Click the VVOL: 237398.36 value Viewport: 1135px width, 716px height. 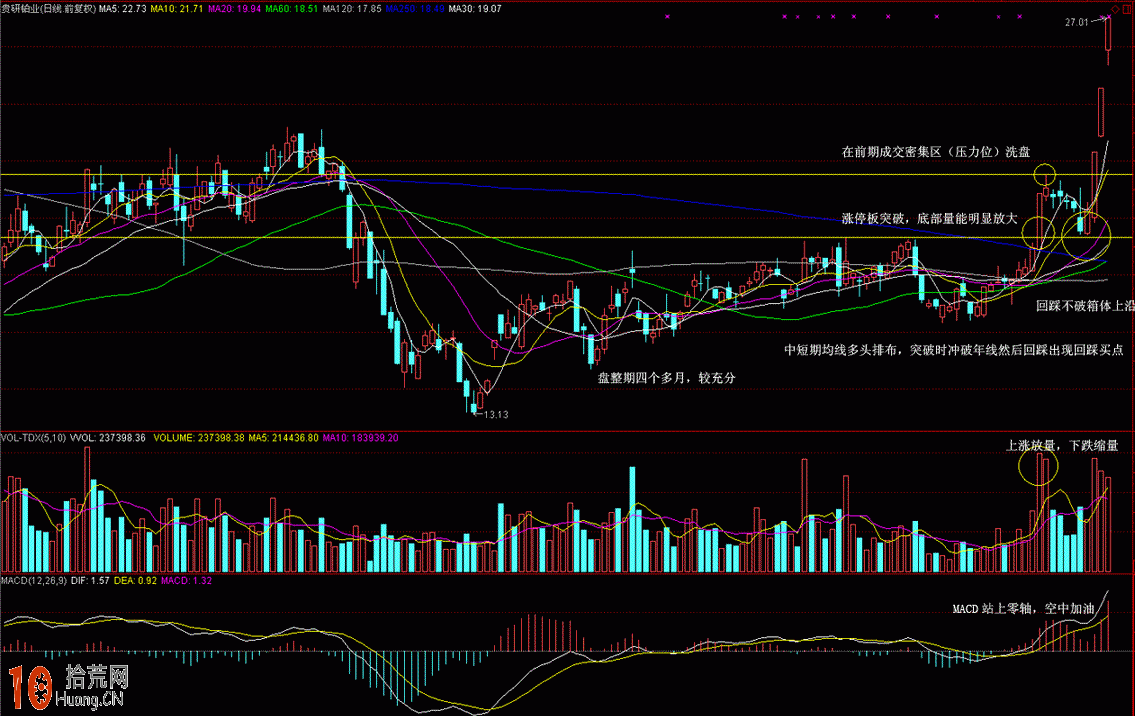coord(108,438)
